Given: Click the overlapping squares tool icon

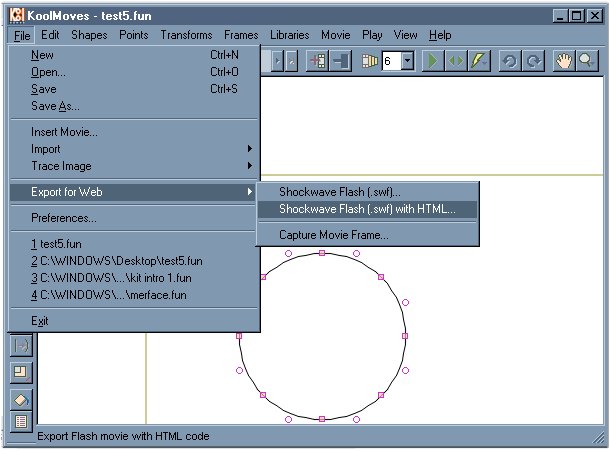Looking at the screenshot, I should tap(21, 372).
